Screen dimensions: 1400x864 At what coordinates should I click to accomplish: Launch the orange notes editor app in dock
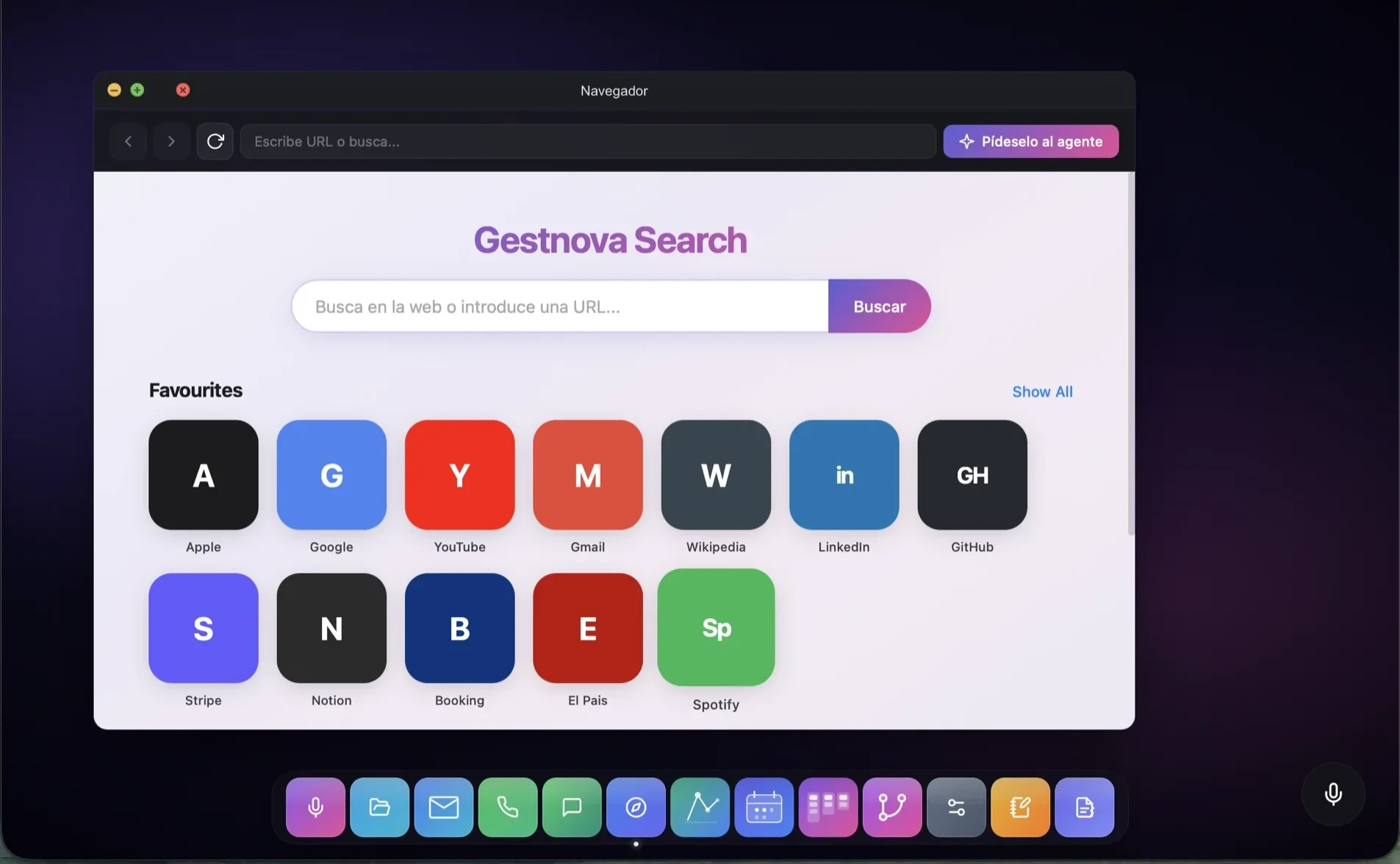pos(1020,807)
